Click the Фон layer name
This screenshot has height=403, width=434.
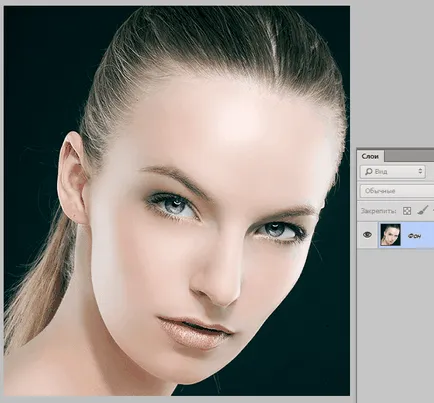pyautogui.click(x=414, y=236)
